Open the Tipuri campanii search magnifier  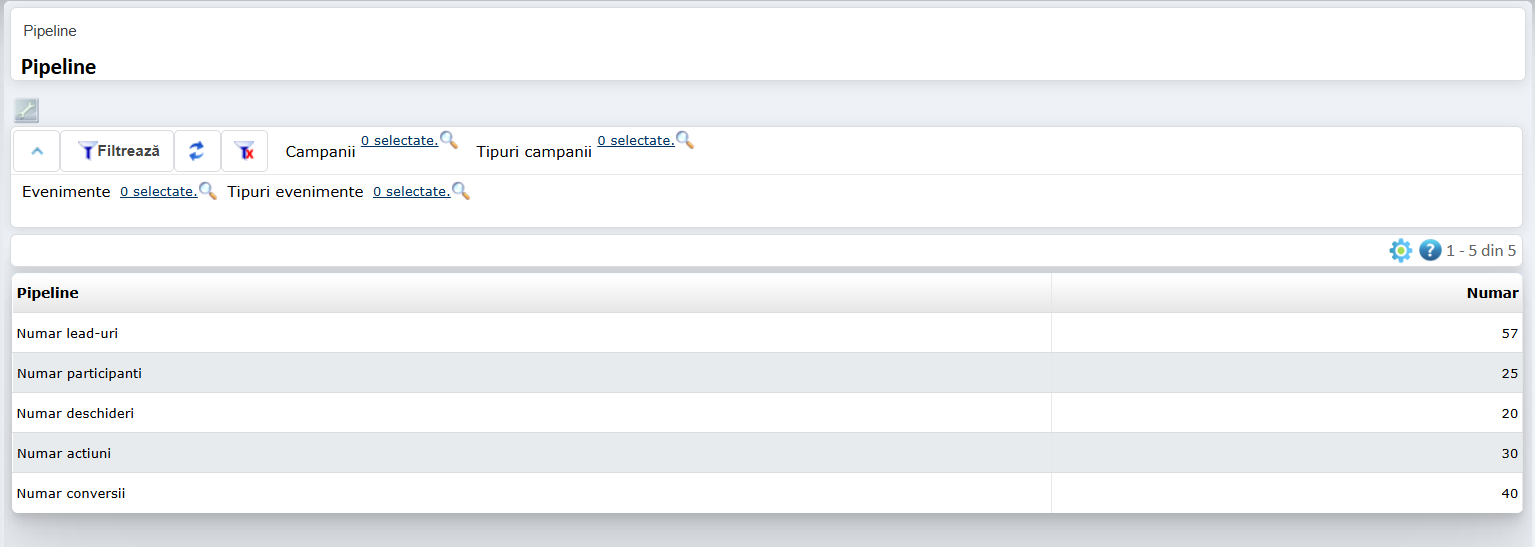click(x=685, y=140)
